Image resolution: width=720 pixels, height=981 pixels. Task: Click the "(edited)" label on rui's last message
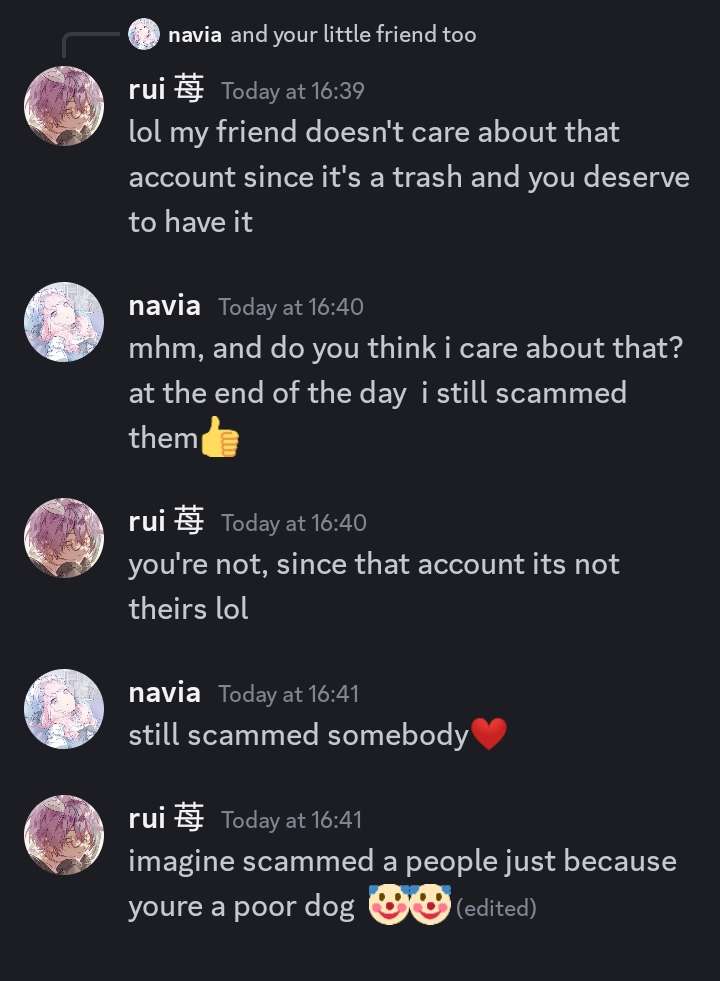[x=496, y=908]
